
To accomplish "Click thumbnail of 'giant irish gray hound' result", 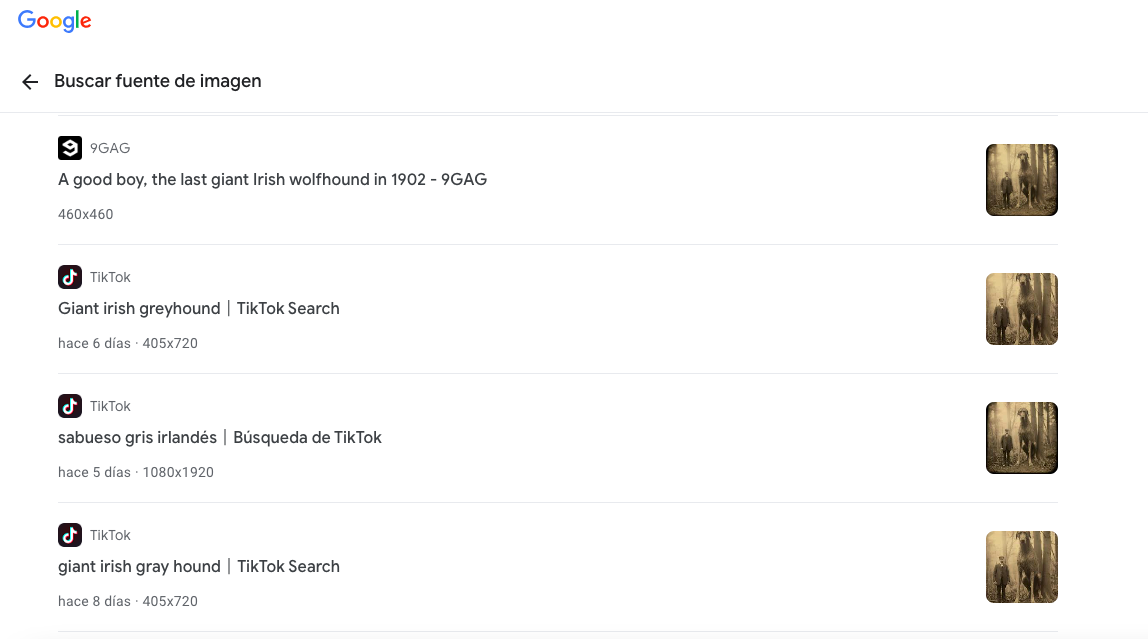I will point(1021,567).
